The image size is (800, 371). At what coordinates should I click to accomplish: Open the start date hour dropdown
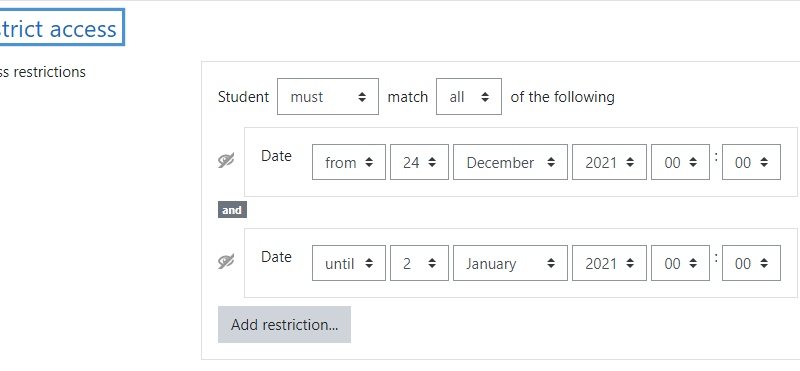coord(680,162)
